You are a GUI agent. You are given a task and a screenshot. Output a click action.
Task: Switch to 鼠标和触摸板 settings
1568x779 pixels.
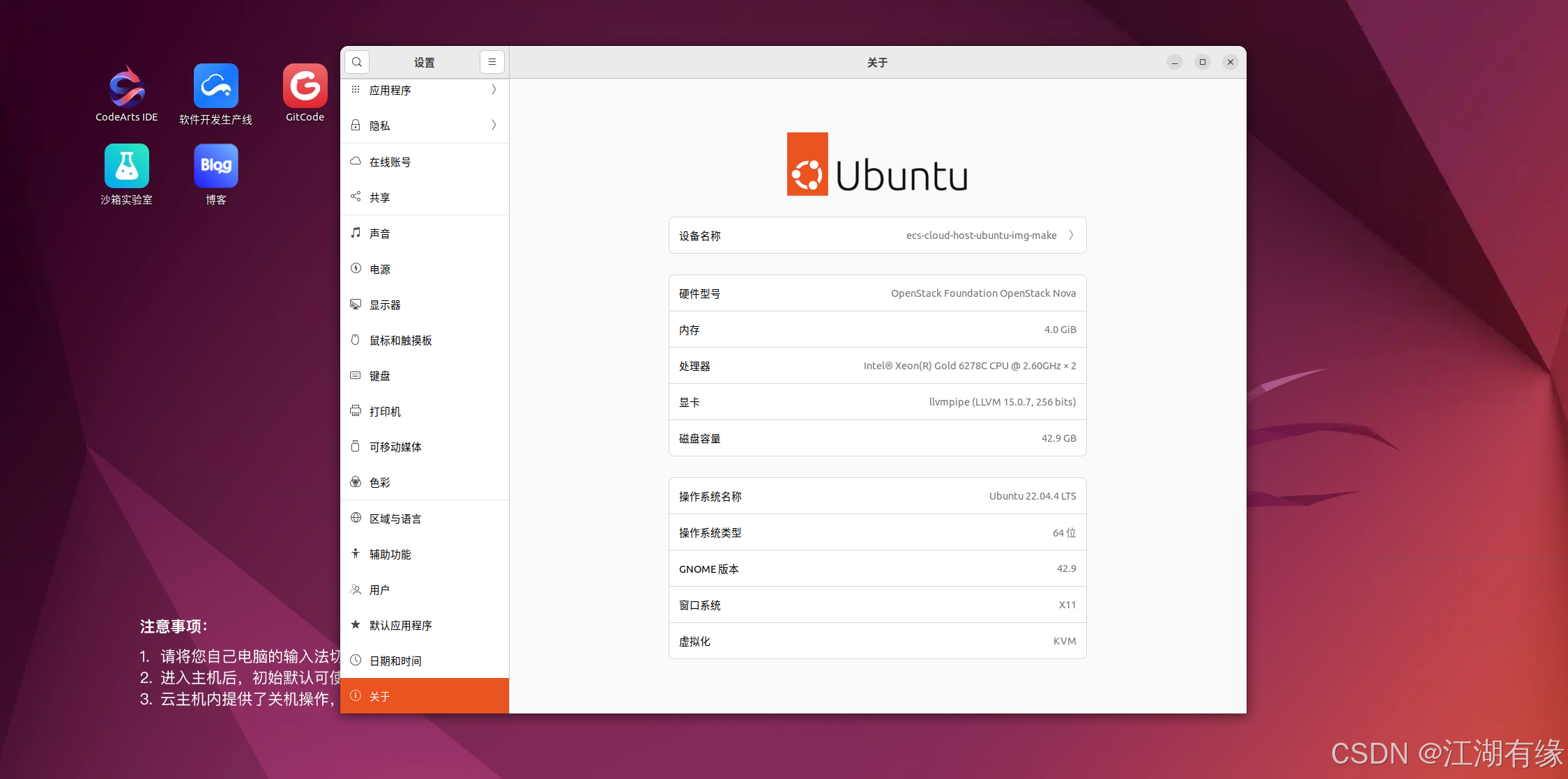[425, 340]
